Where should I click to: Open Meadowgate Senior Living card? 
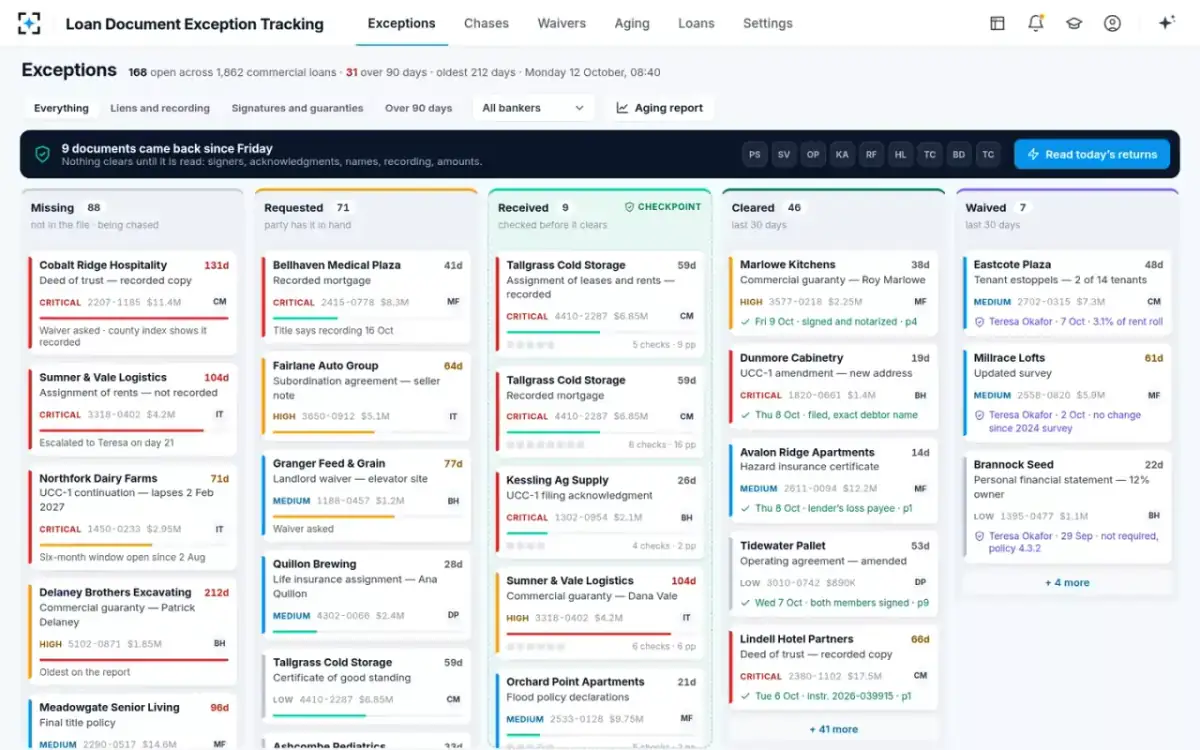click(x=132, y=722)
